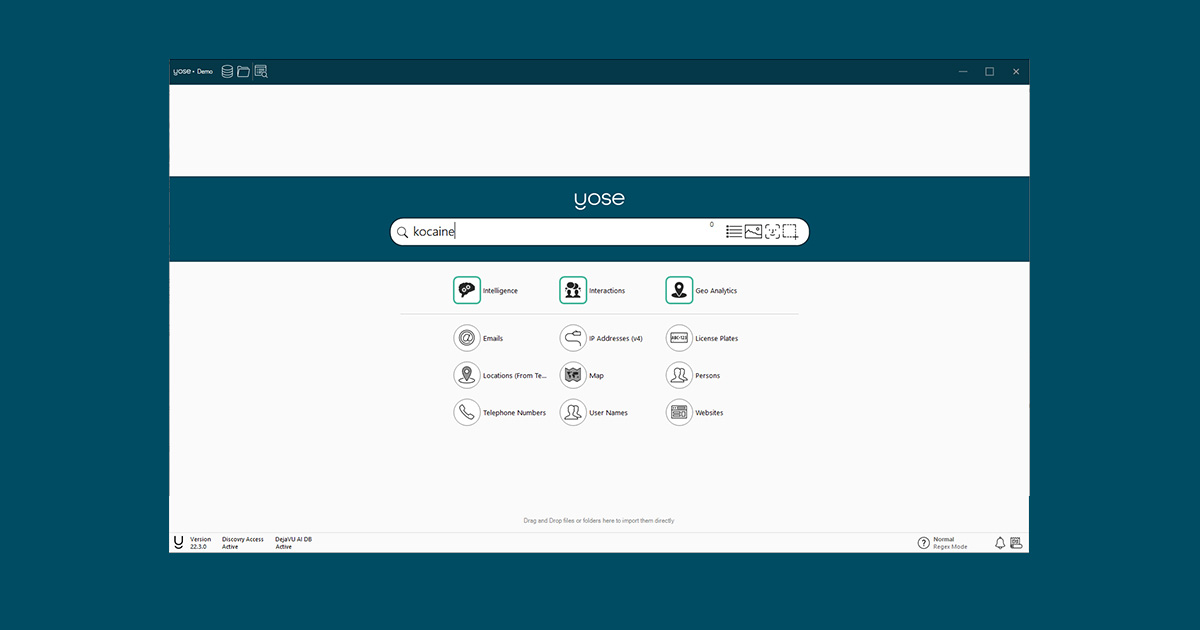The width and height of the screenshot is (1200, 630).
Task: Select the Emails category
Action: pos(467,339)
